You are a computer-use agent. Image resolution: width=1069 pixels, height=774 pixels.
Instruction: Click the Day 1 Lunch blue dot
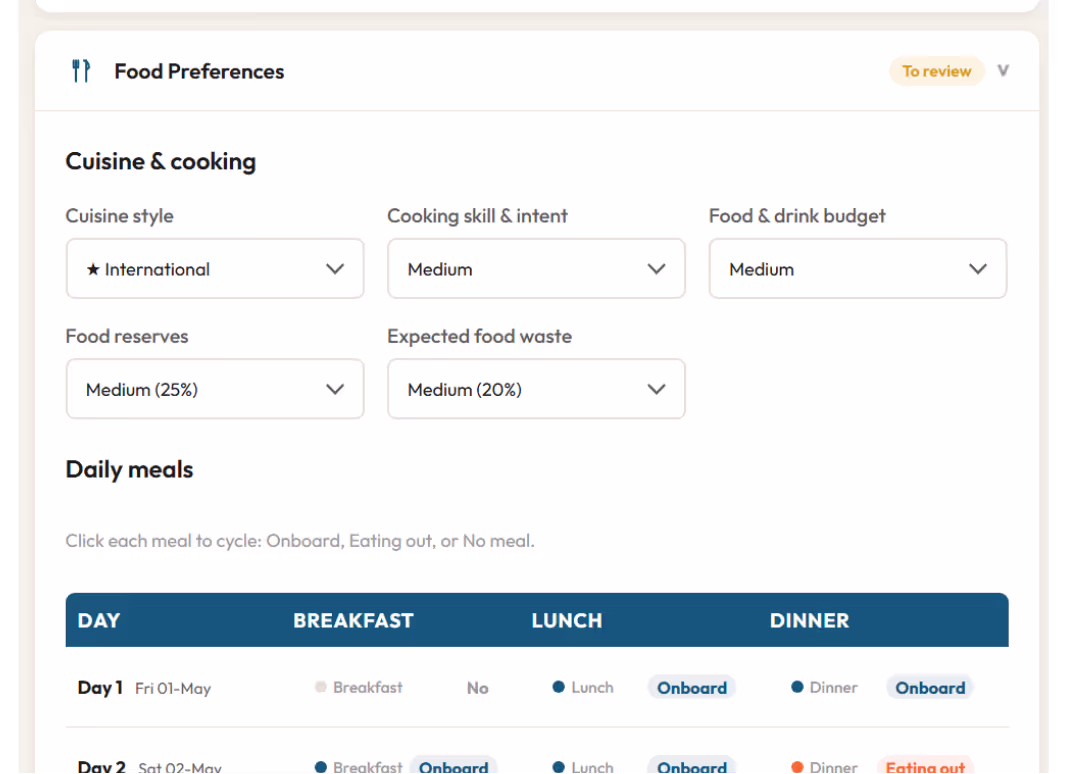[x=558, y=687]
